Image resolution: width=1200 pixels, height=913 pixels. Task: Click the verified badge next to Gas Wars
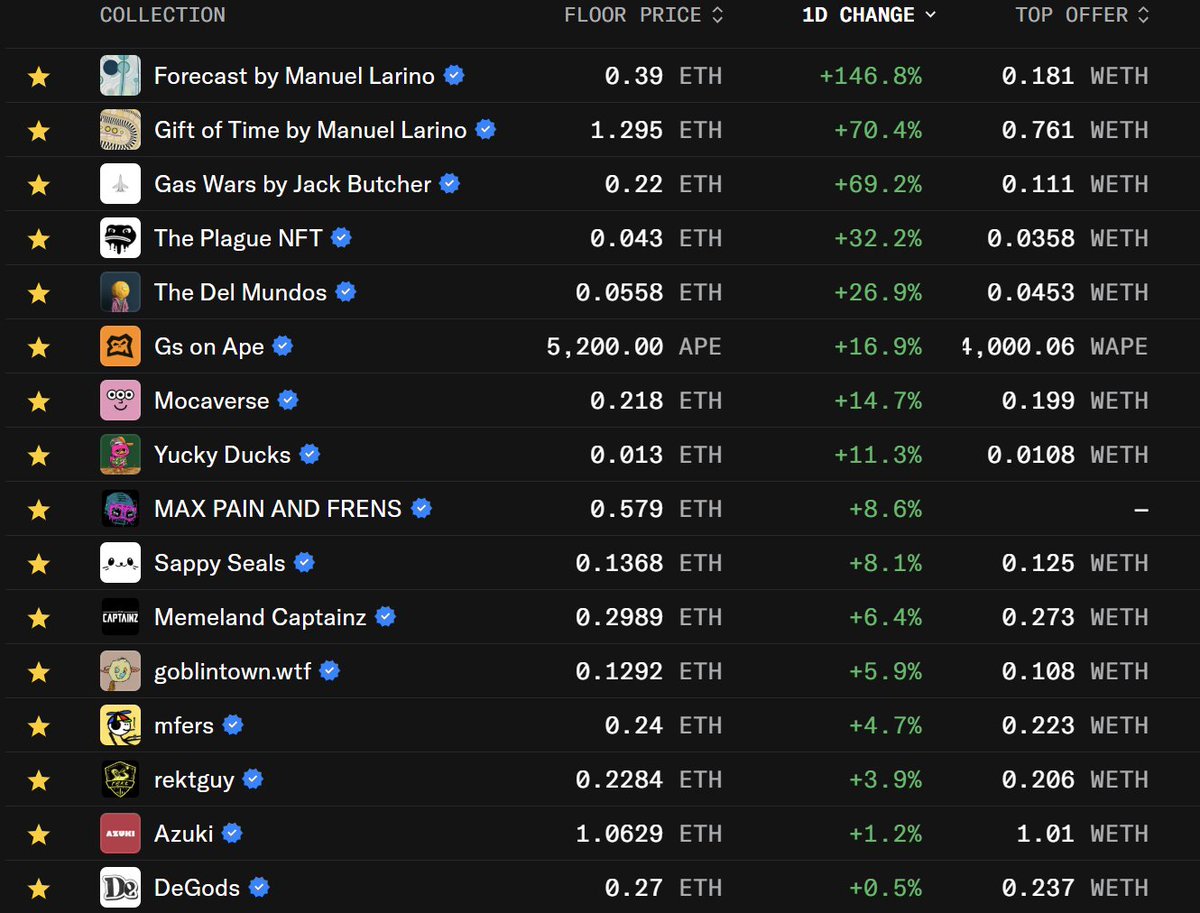(450, 184)
